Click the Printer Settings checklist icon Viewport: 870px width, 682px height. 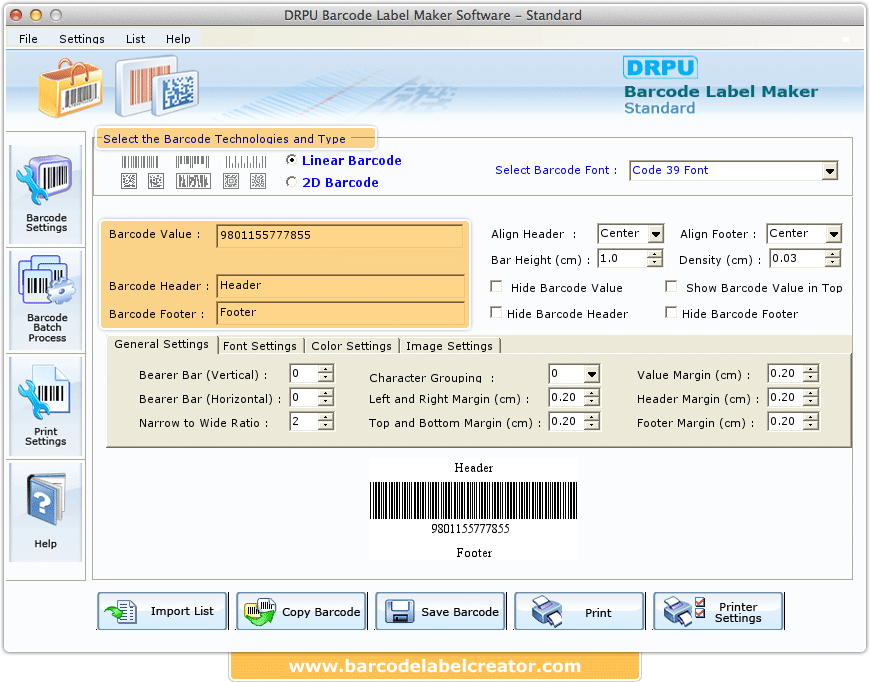pos(684,612)
